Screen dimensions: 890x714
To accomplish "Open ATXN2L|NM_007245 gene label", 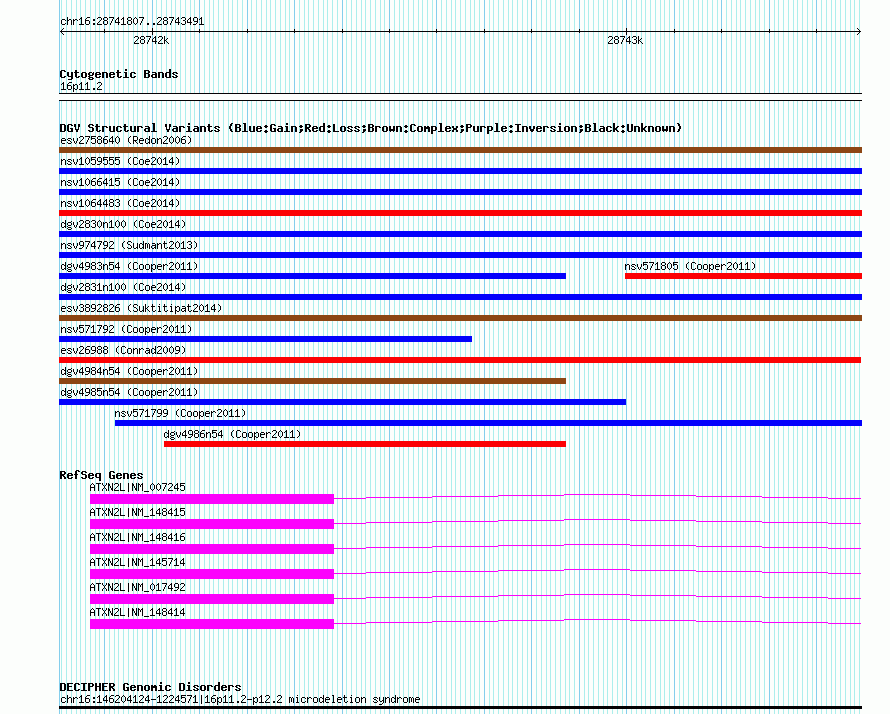I will point(137,487).
